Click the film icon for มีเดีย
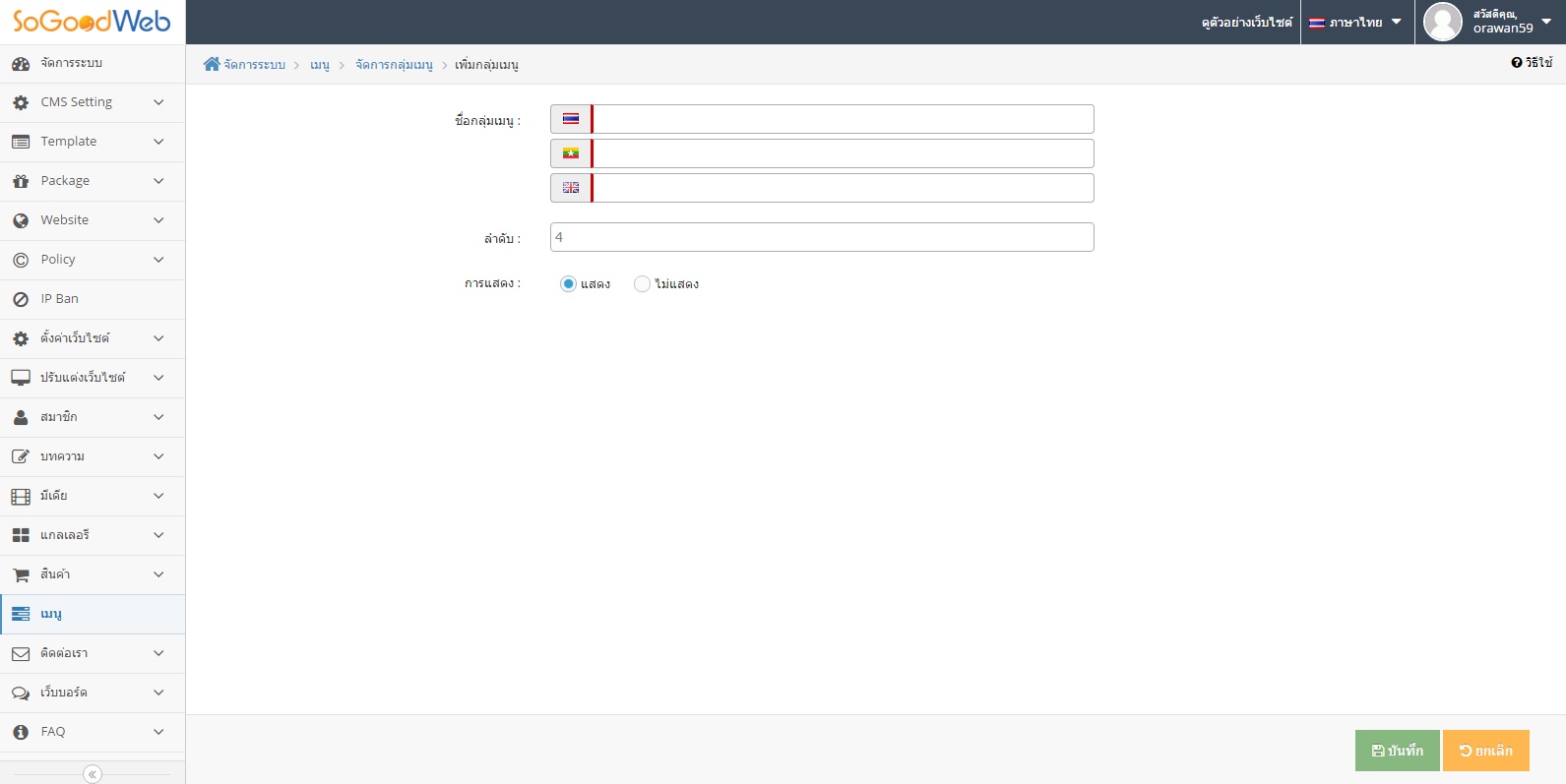Viewport: 1566px width, 784px height. [x=21, y=496]
